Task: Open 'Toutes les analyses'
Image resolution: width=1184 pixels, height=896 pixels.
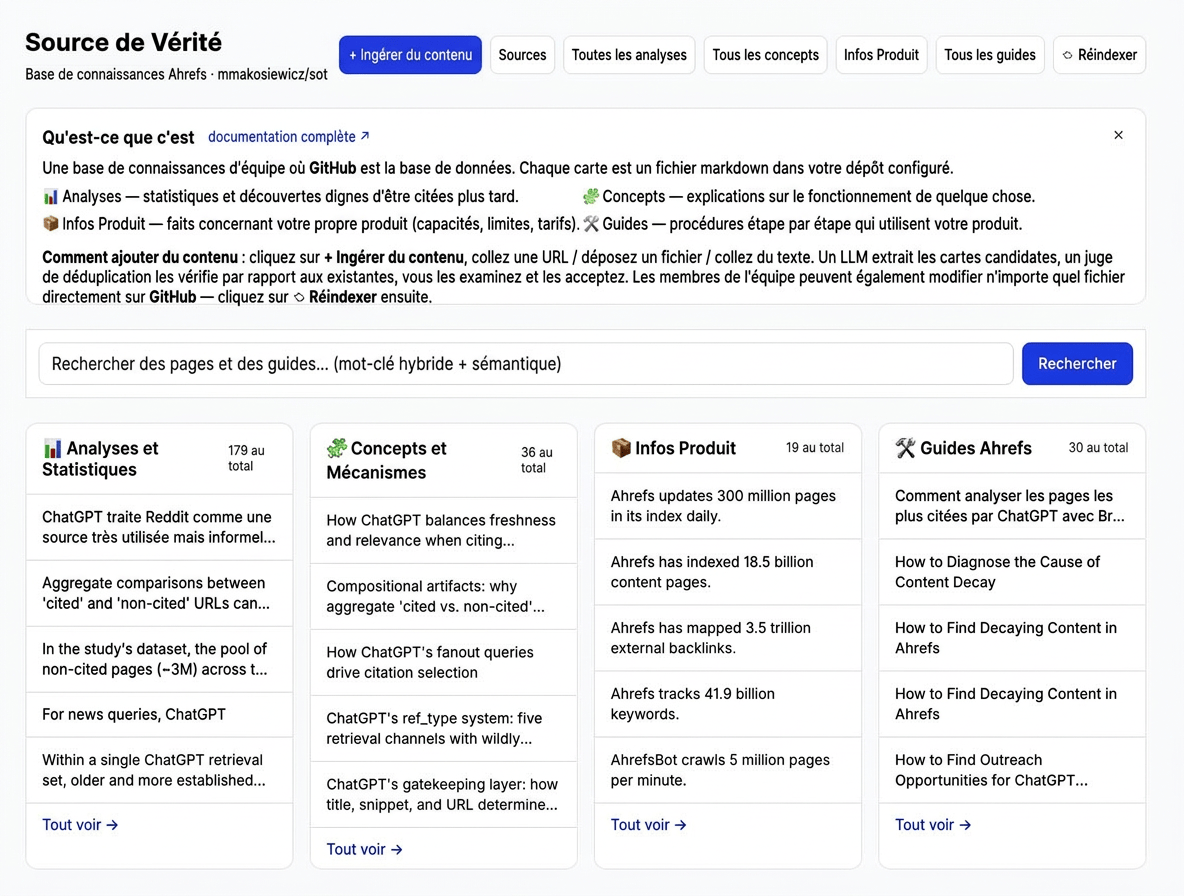Action: click(x=629, y=55)
